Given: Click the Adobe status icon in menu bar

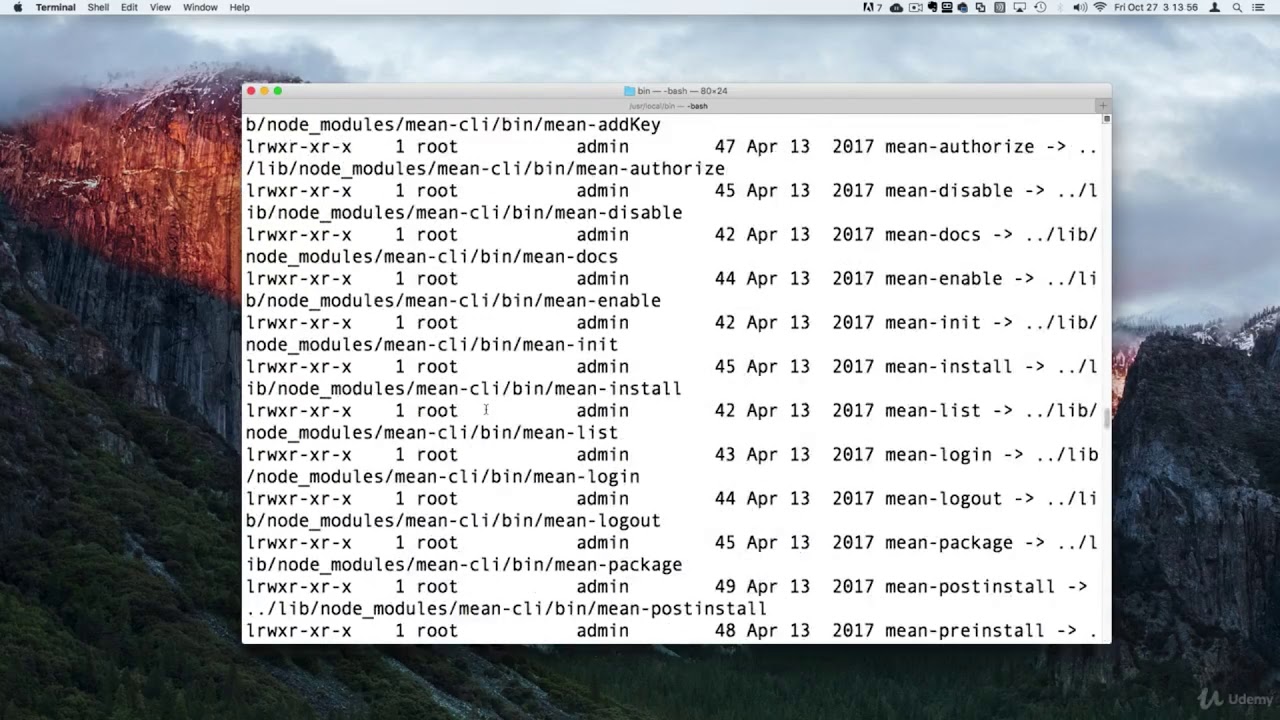Looking at the screenshot, I should 872,7.
